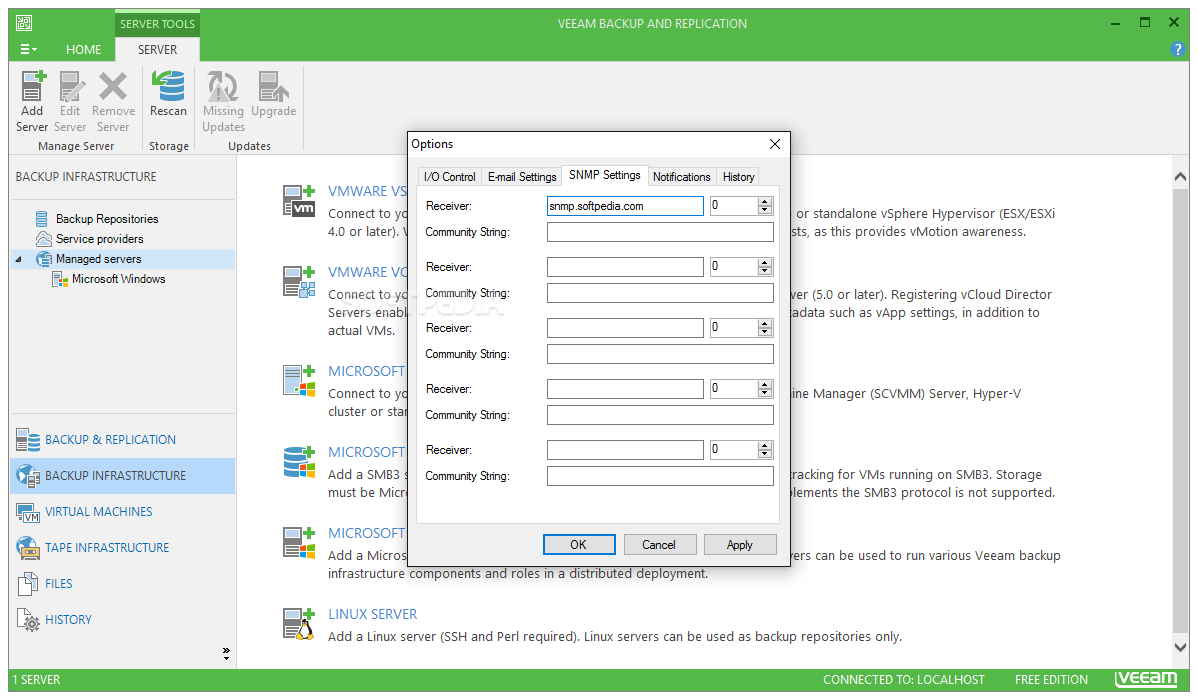
Task: Open the LINUX SERVER link
Action: pos(373,614)
